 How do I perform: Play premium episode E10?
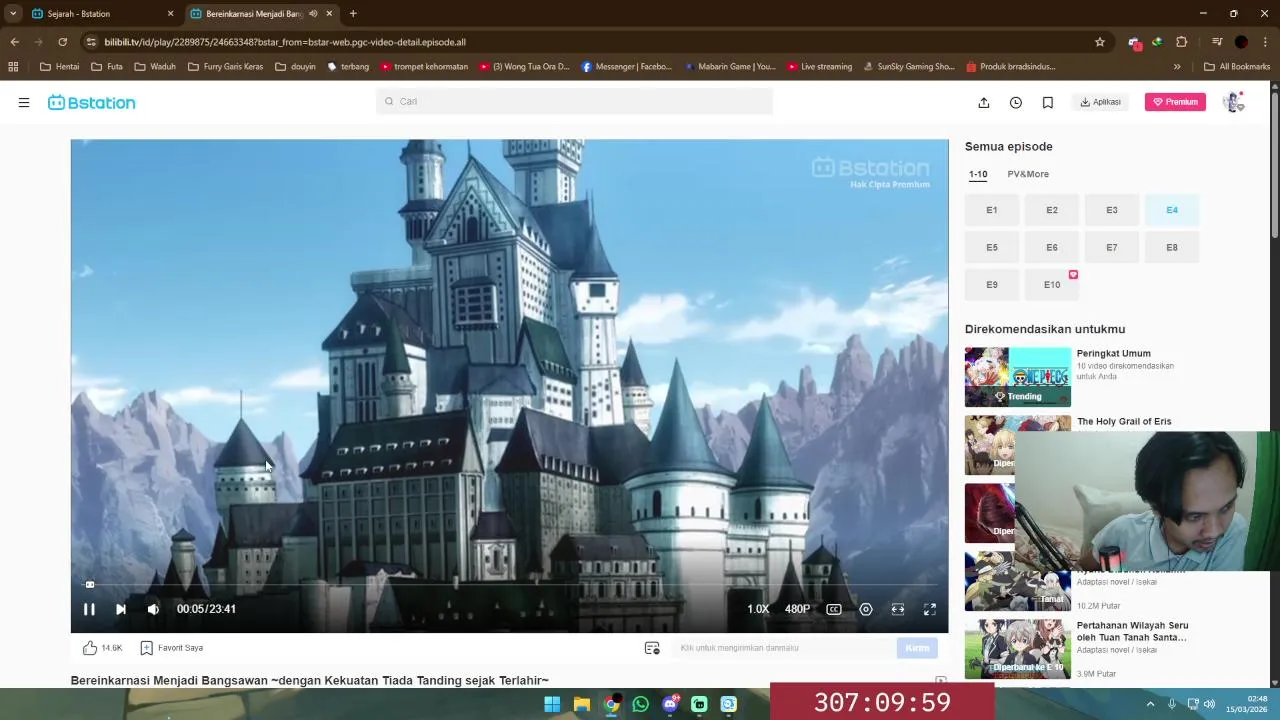pos(1052,284)
